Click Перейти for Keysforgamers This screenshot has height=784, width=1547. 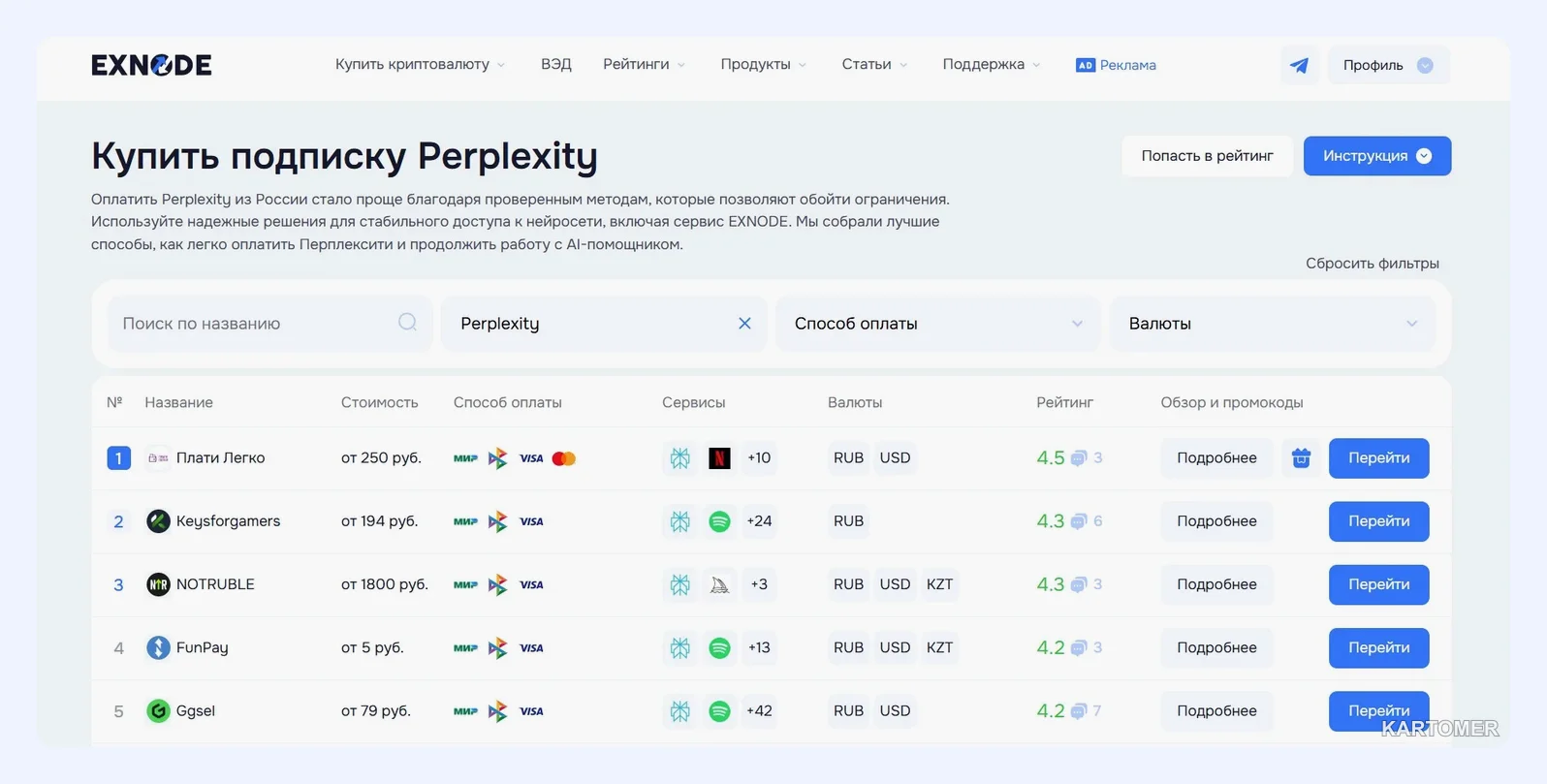1378,521
